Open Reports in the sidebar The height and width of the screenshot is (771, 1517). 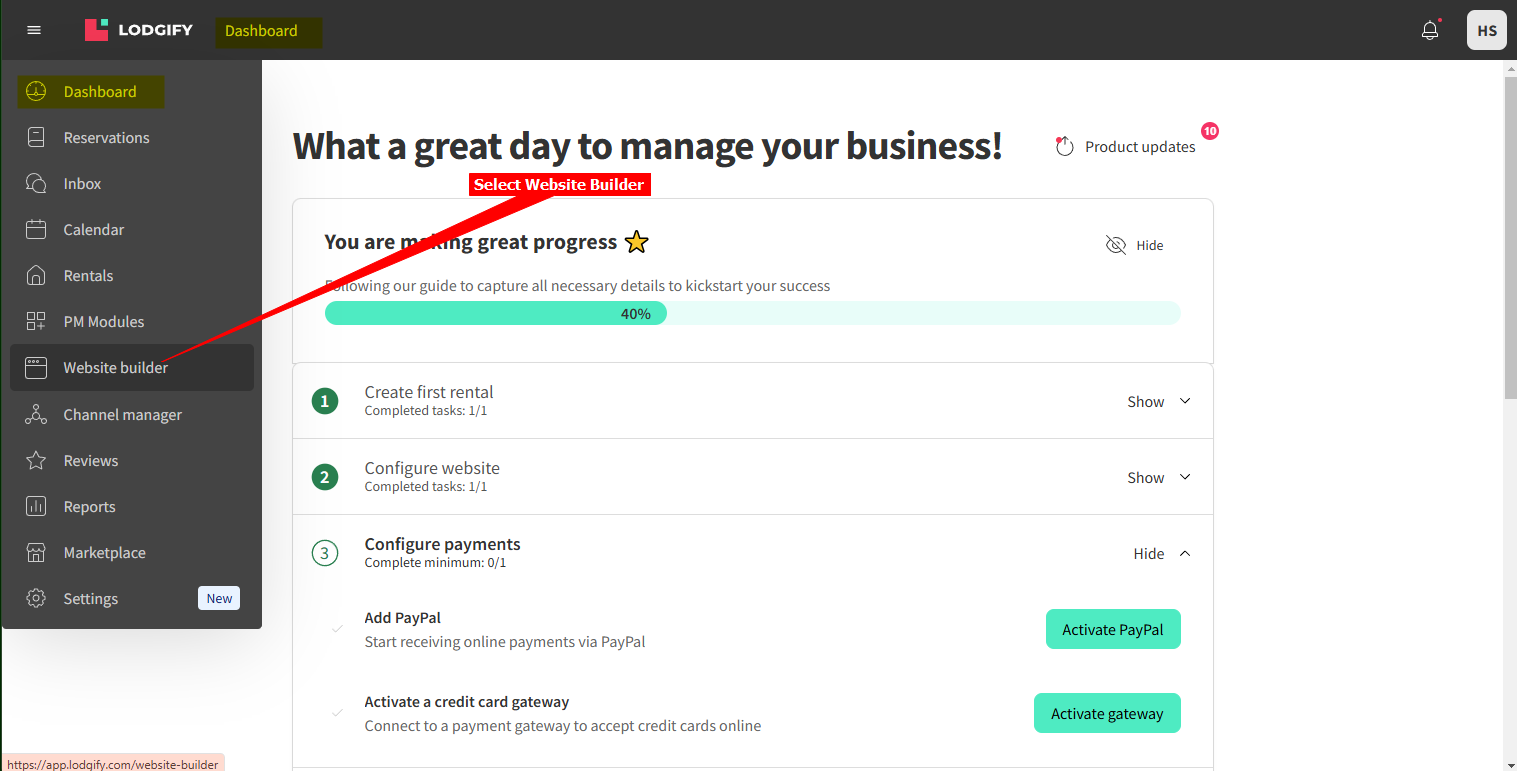pos(89,506)
